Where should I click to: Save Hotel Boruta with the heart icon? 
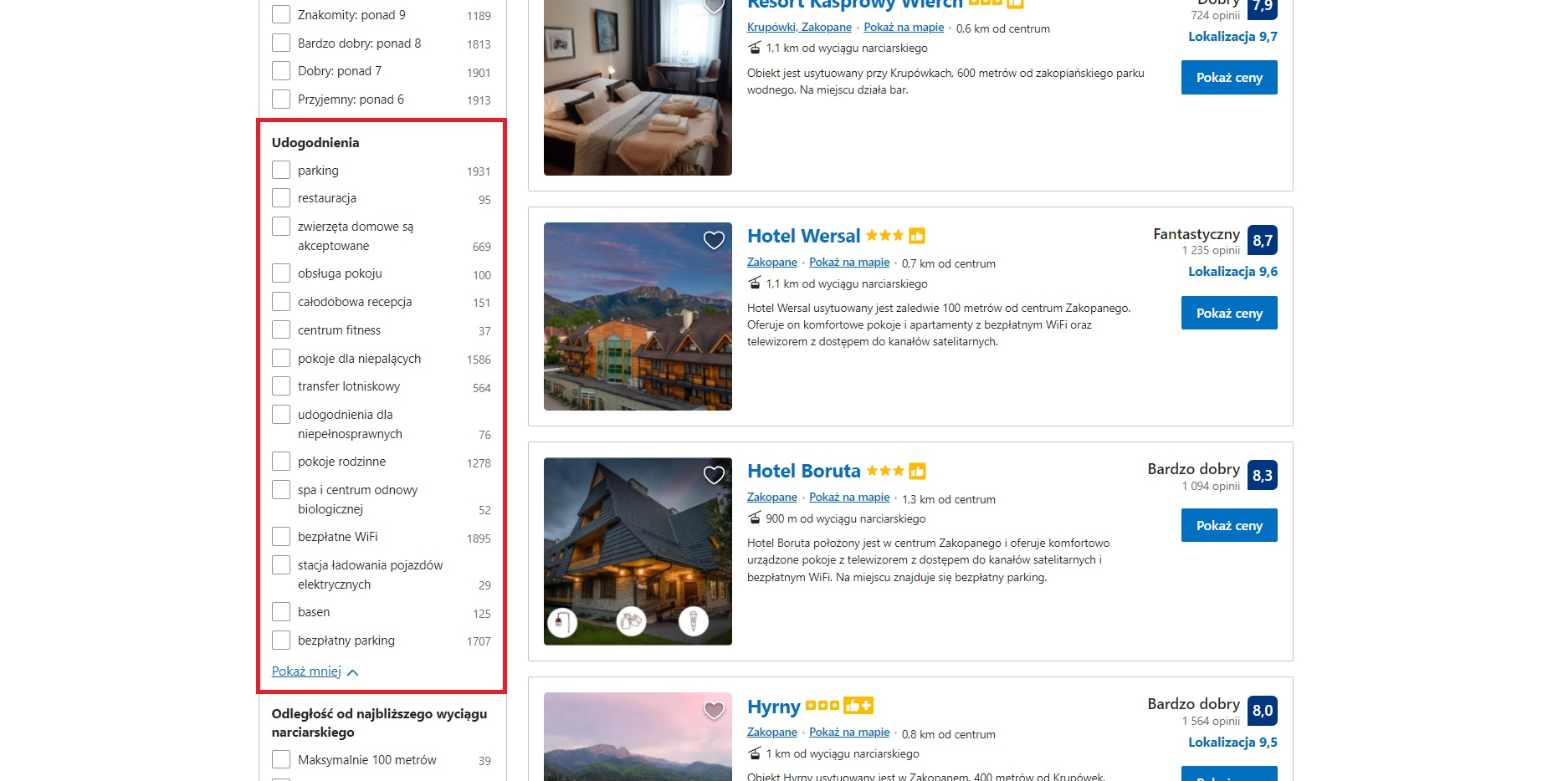(x=714, y=476)
